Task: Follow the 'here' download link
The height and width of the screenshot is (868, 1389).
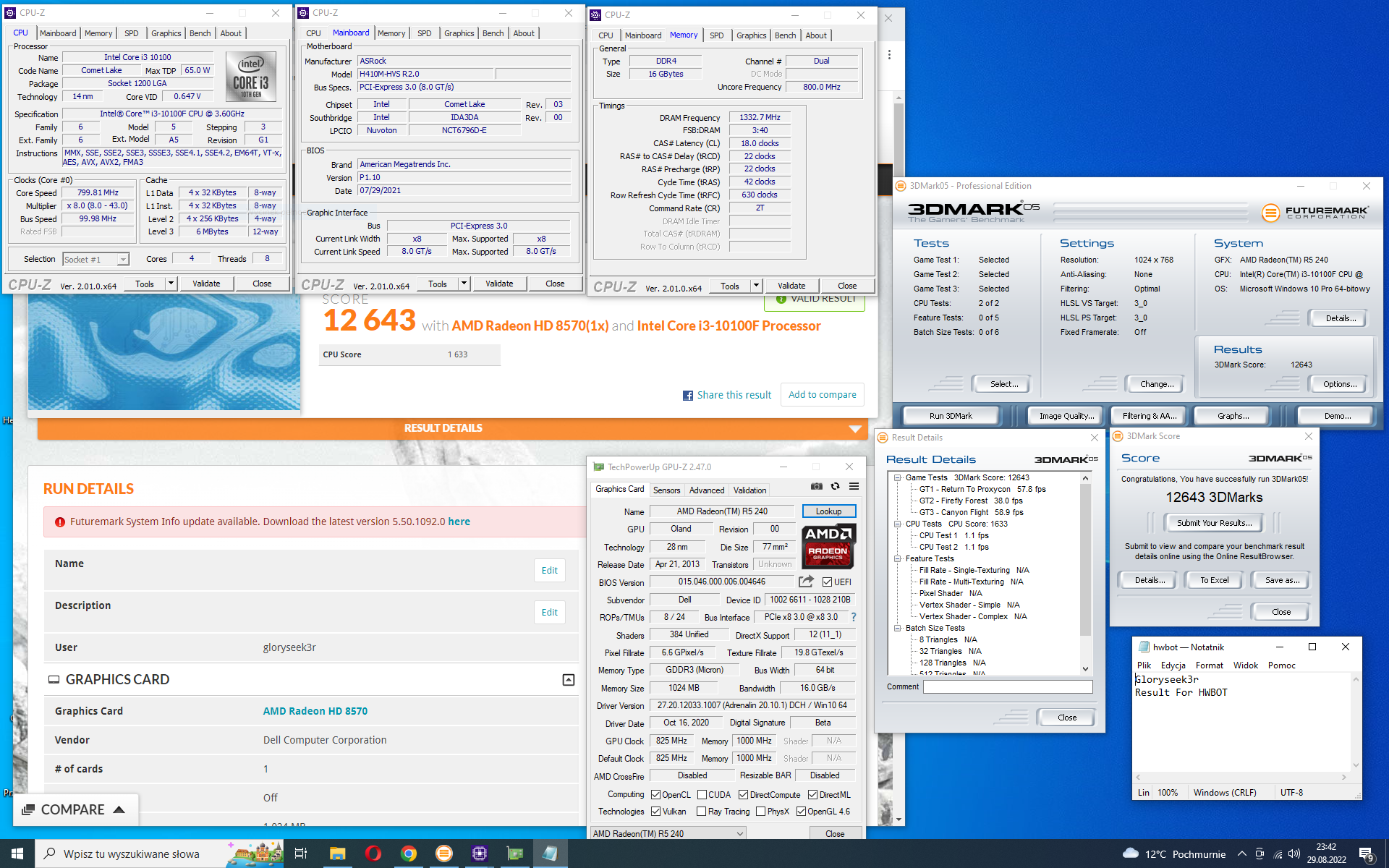Action: tap(459, 522)
